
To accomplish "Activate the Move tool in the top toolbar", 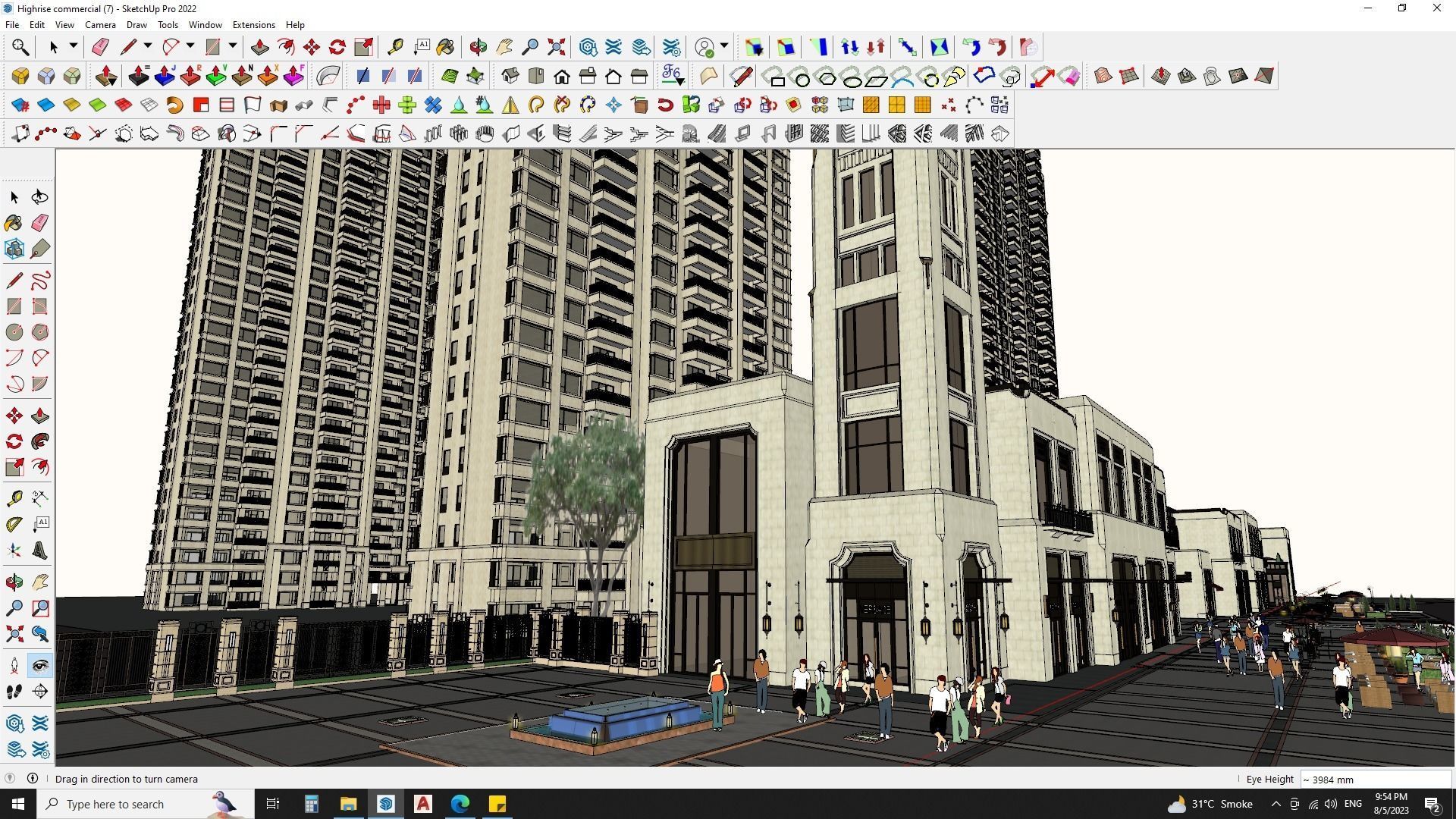I will [x=312, y=47].
